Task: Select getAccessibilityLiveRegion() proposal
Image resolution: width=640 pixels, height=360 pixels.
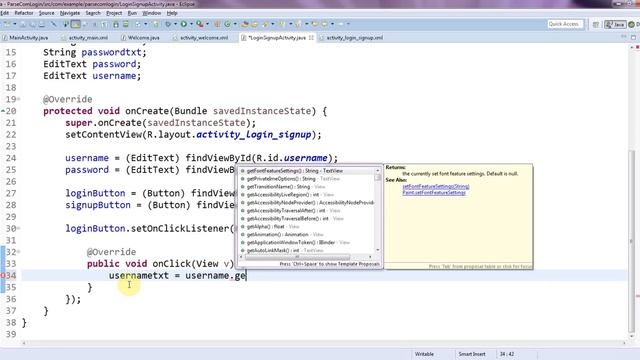Action: (307, 195)
